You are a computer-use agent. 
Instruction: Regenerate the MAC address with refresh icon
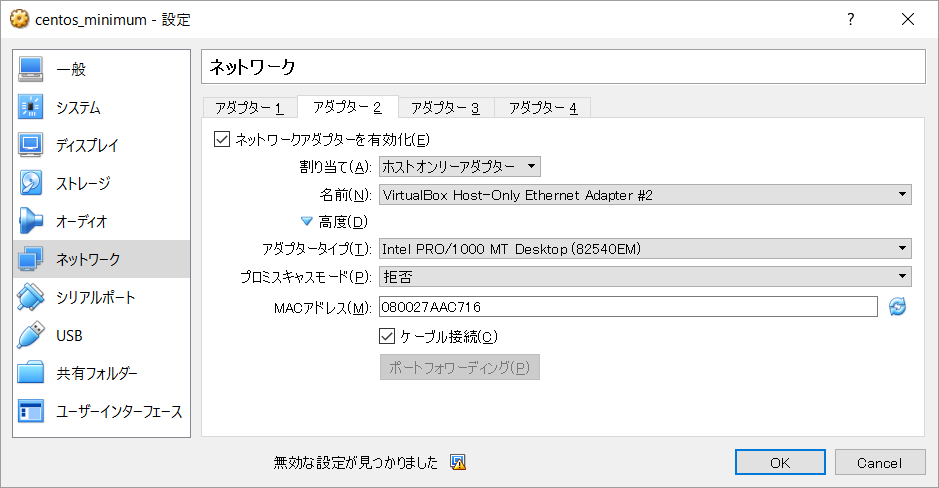pos(897,307)
